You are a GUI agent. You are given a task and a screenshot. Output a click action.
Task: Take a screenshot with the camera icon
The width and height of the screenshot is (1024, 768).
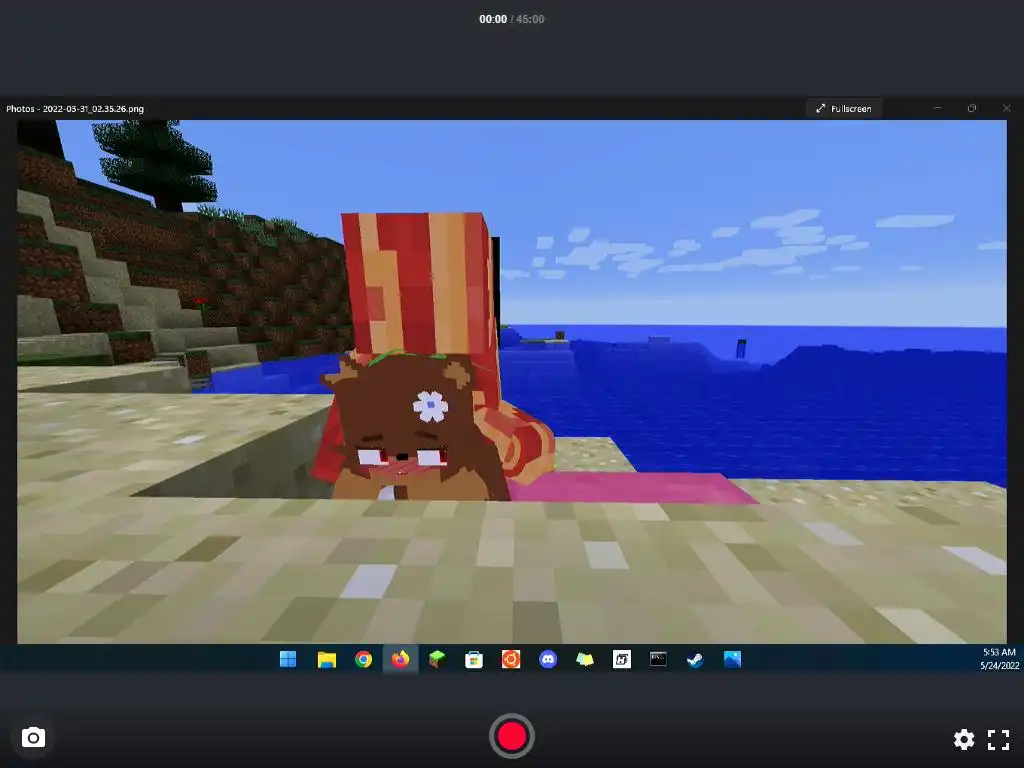point(33,738)
